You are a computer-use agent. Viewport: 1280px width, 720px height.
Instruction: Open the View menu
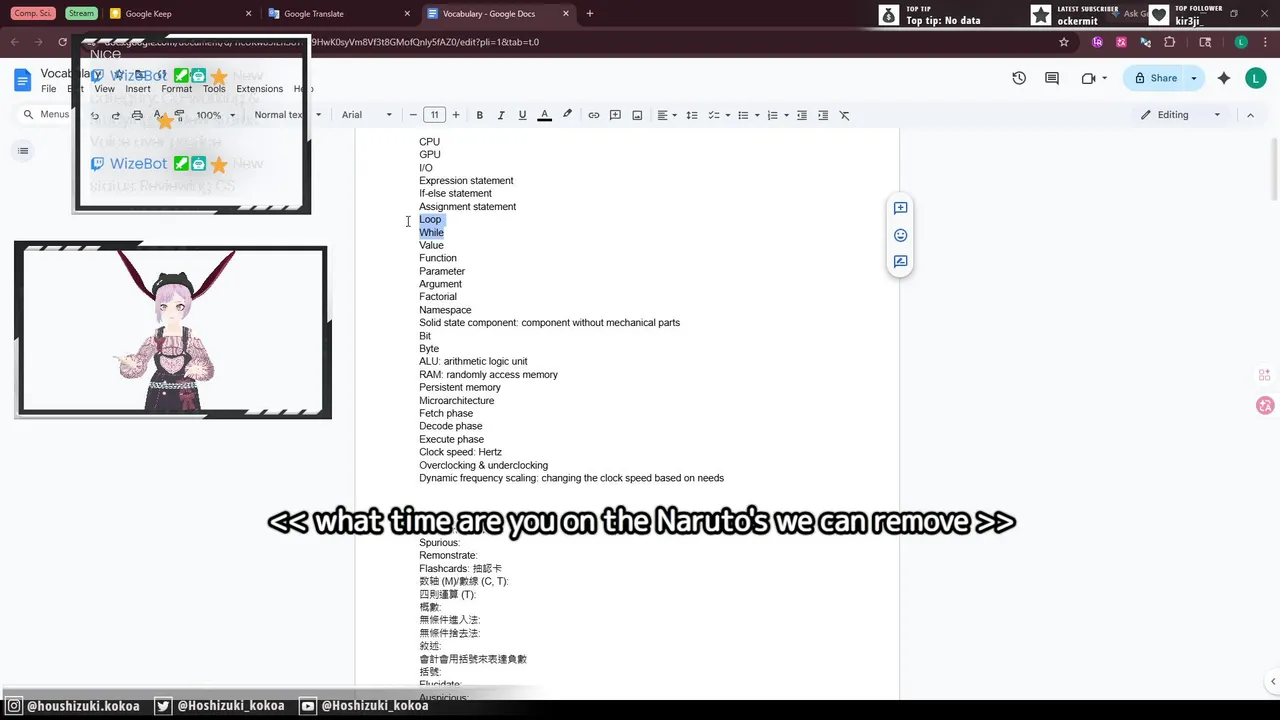(104, 89)
